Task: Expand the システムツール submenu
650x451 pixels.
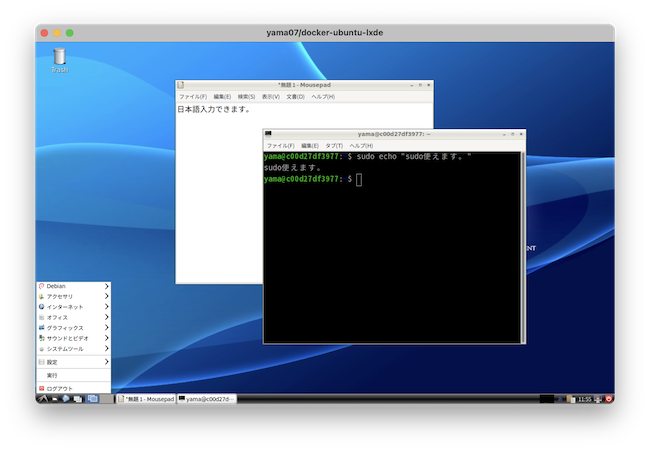Action: pyautogui.click(x=73, y=349)
